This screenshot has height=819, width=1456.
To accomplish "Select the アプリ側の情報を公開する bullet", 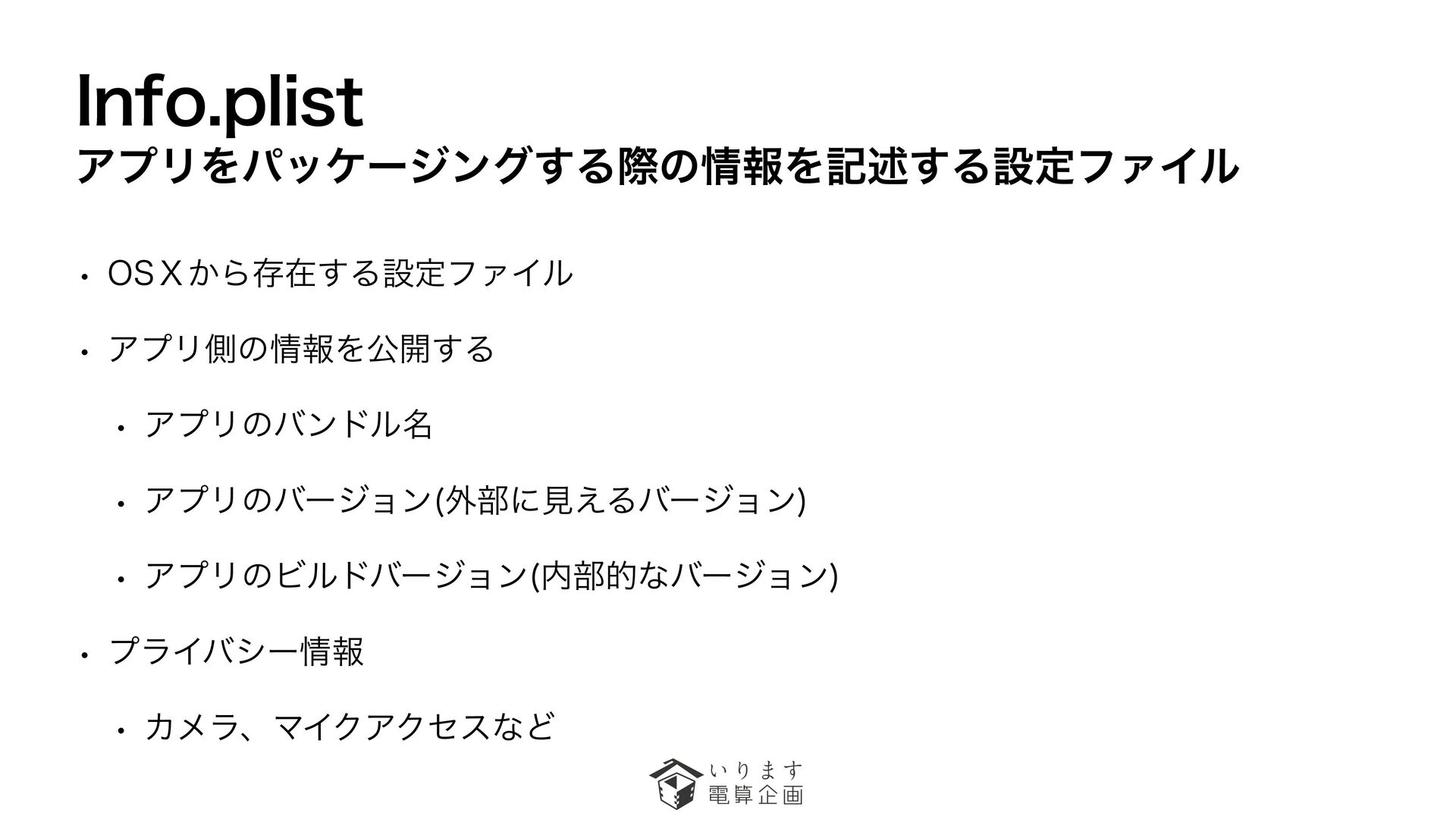I will tap(301, 349).
